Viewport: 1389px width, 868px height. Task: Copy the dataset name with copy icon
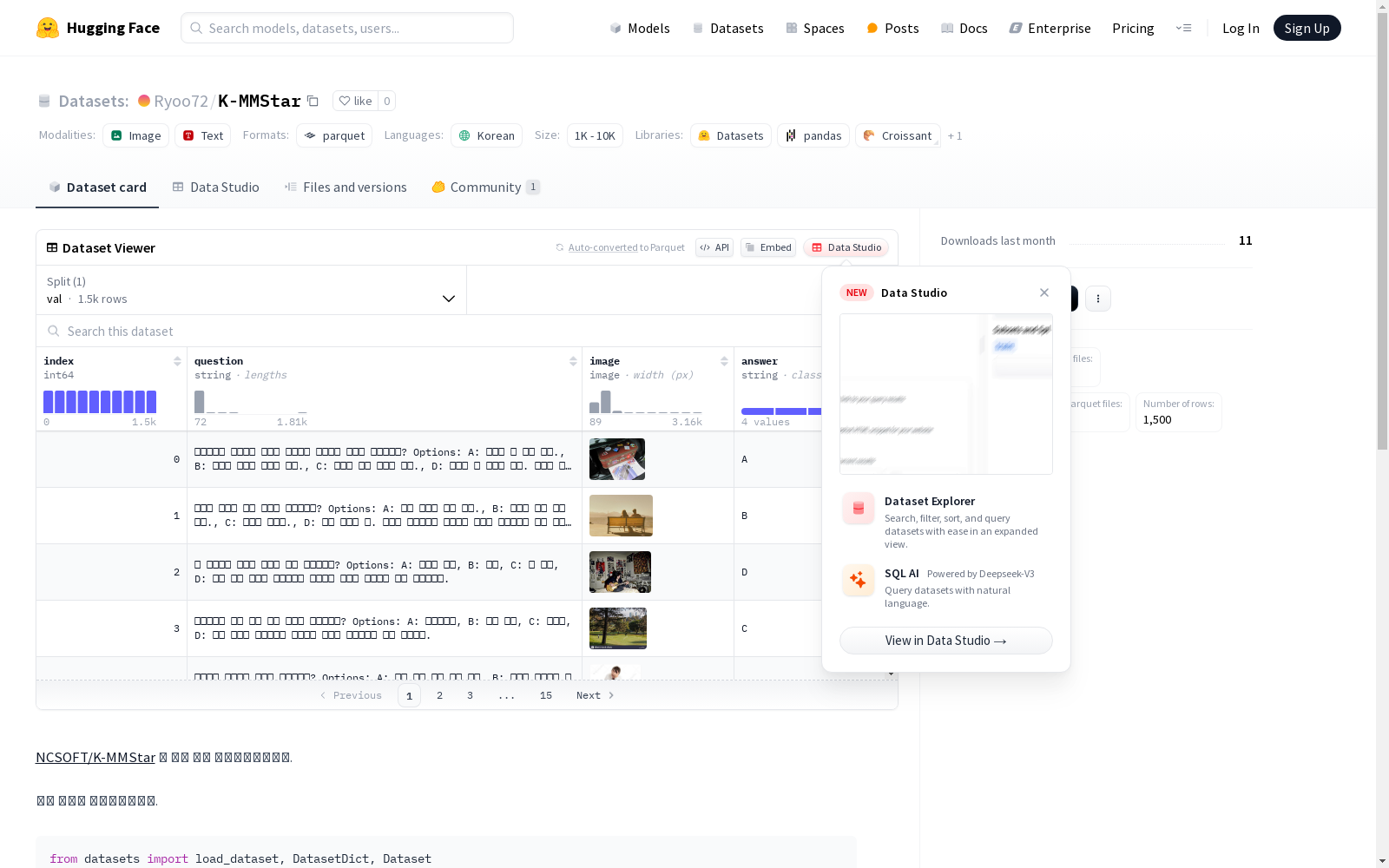313,101
